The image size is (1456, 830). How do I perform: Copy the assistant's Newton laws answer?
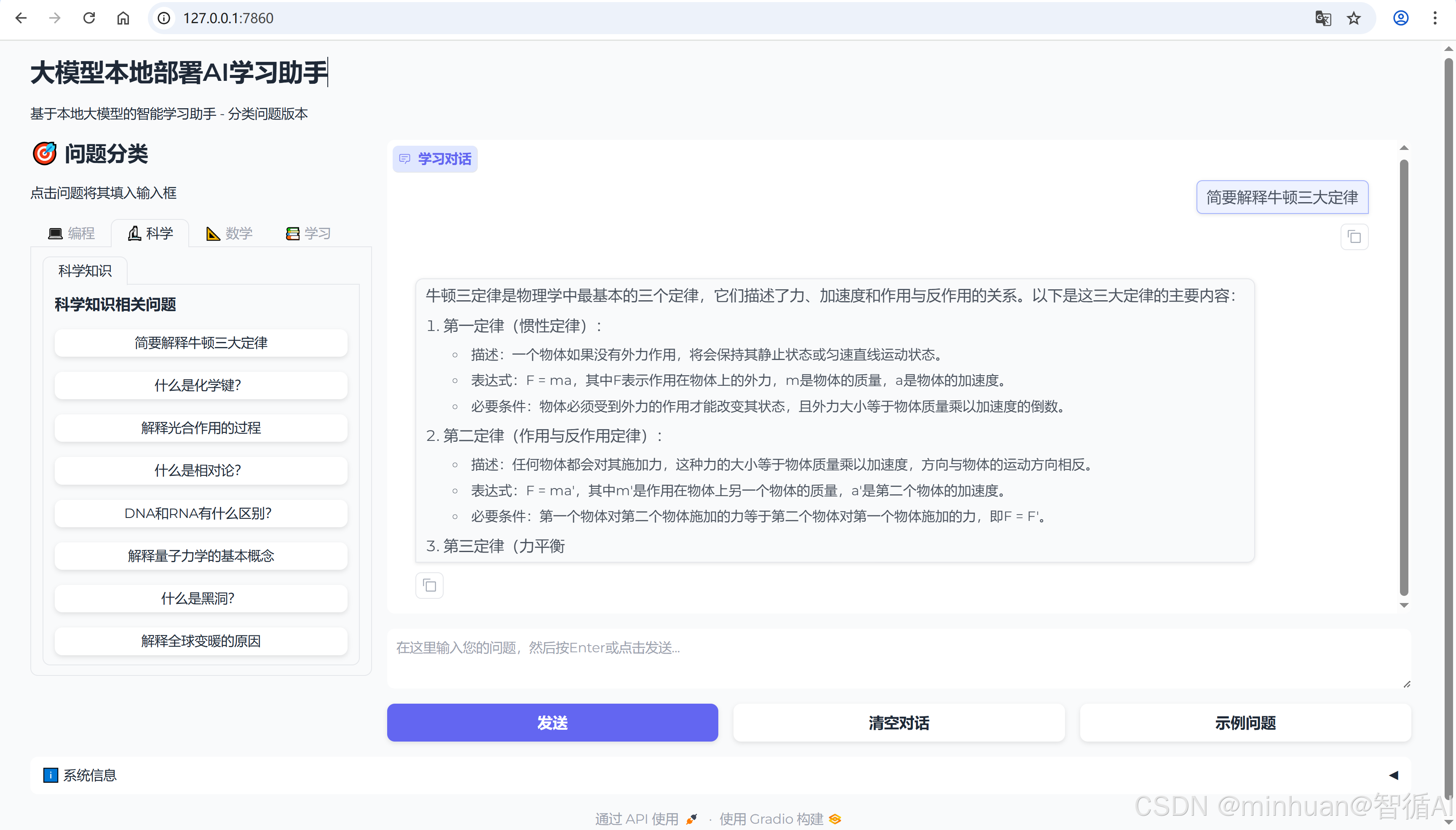pyautogui.click(x=429, y=585)
